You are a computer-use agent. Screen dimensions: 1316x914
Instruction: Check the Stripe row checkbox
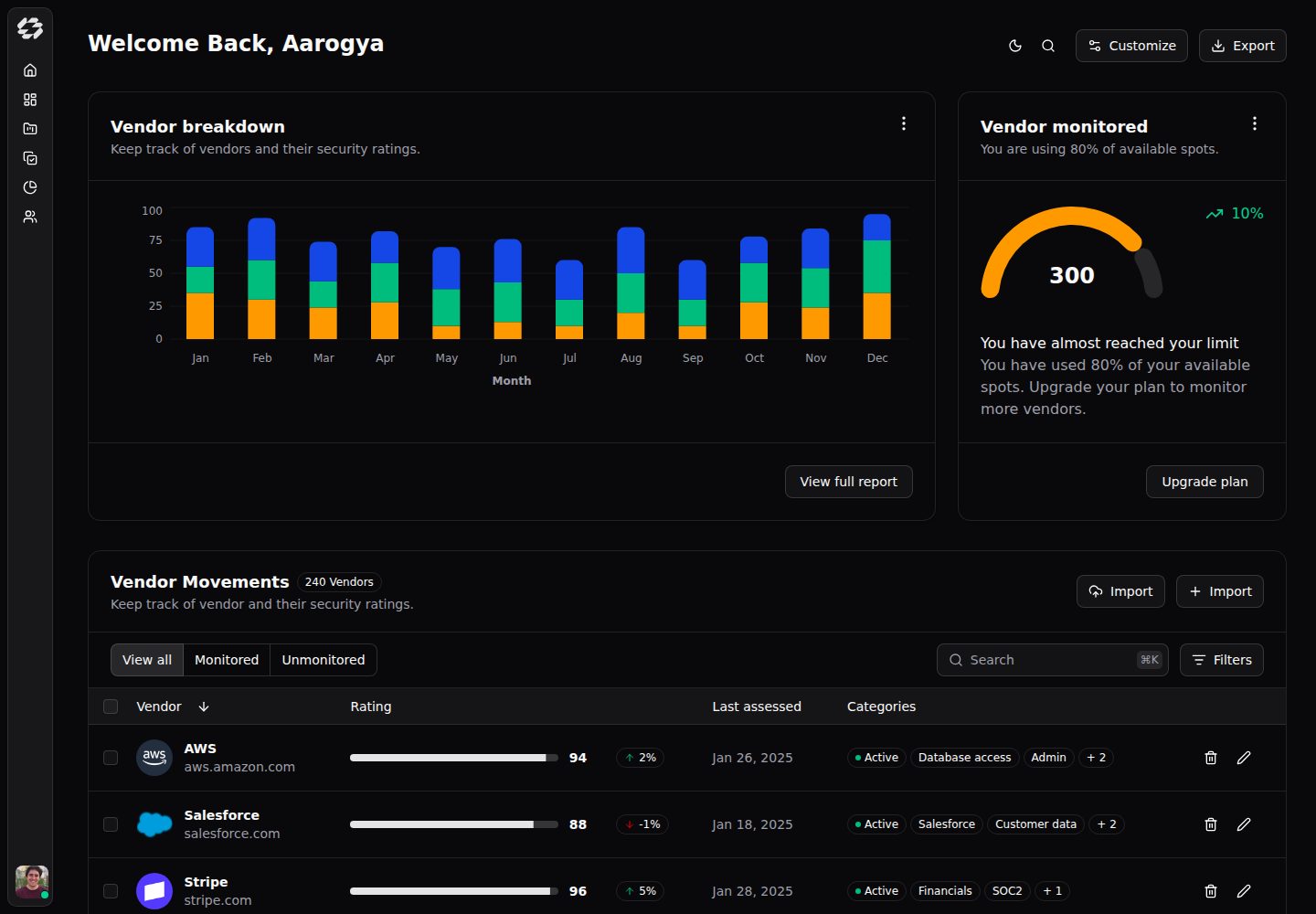click(x=111, y=891)
